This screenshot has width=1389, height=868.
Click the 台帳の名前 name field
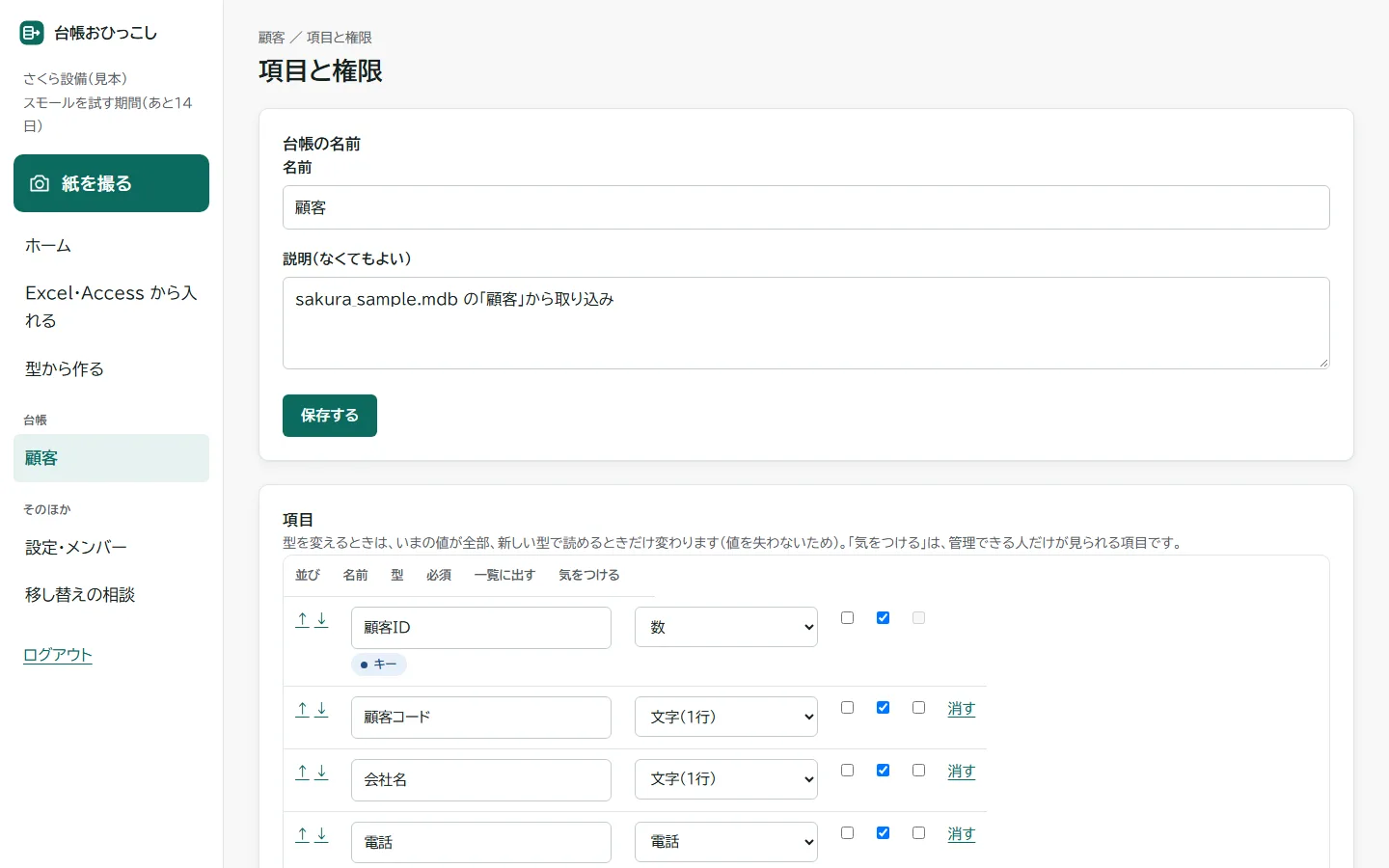[x=806, y=207]
